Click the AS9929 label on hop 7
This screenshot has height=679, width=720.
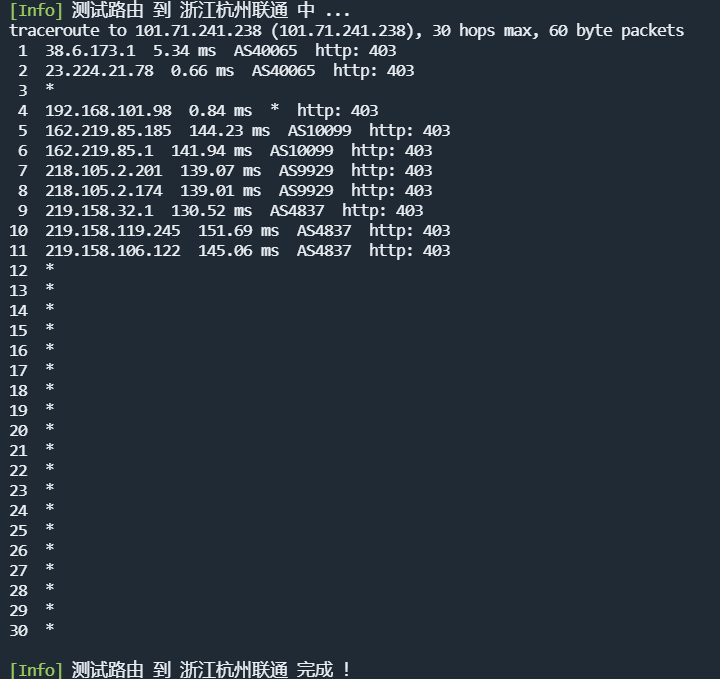click(x=306, y=171)
